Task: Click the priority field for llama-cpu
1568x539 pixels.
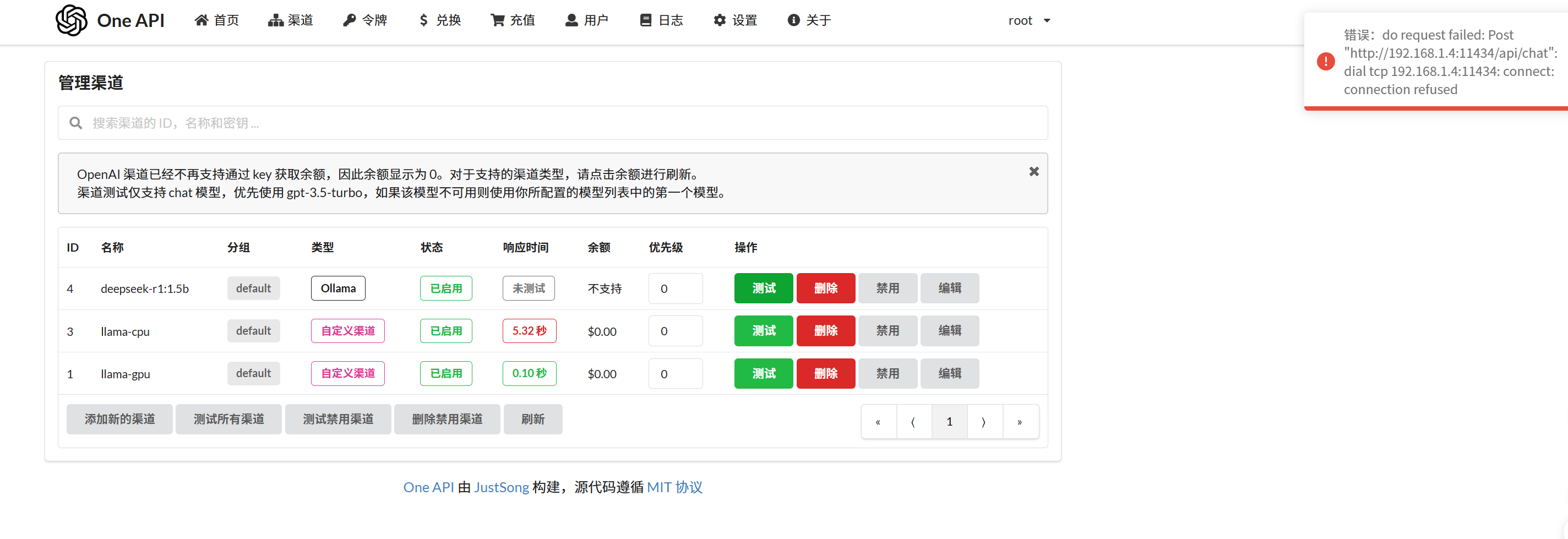Action: coord(675,331)
